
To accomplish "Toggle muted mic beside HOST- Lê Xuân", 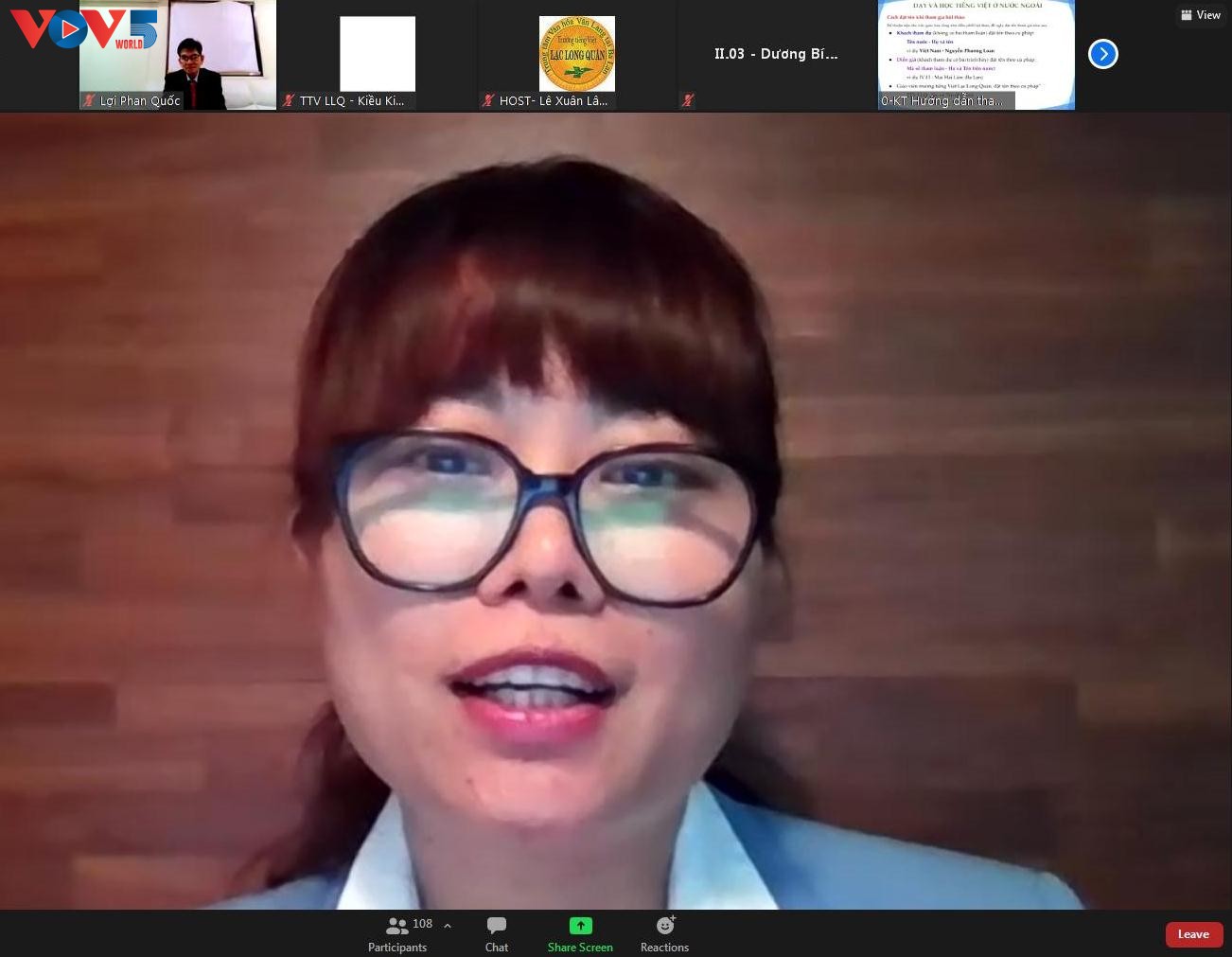I will click(488, 100).
